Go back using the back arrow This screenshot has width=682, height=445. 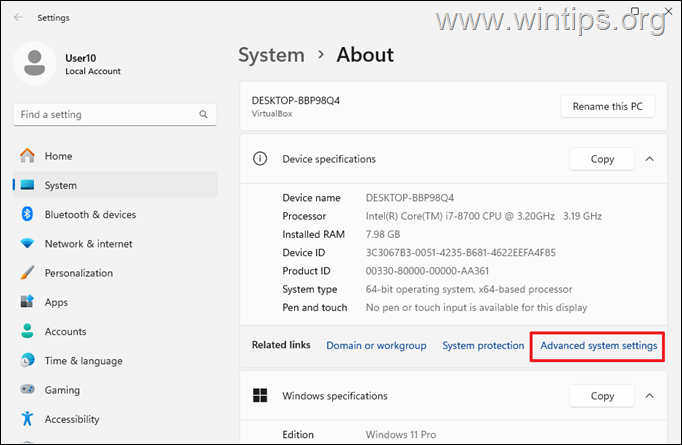[18, 17]
